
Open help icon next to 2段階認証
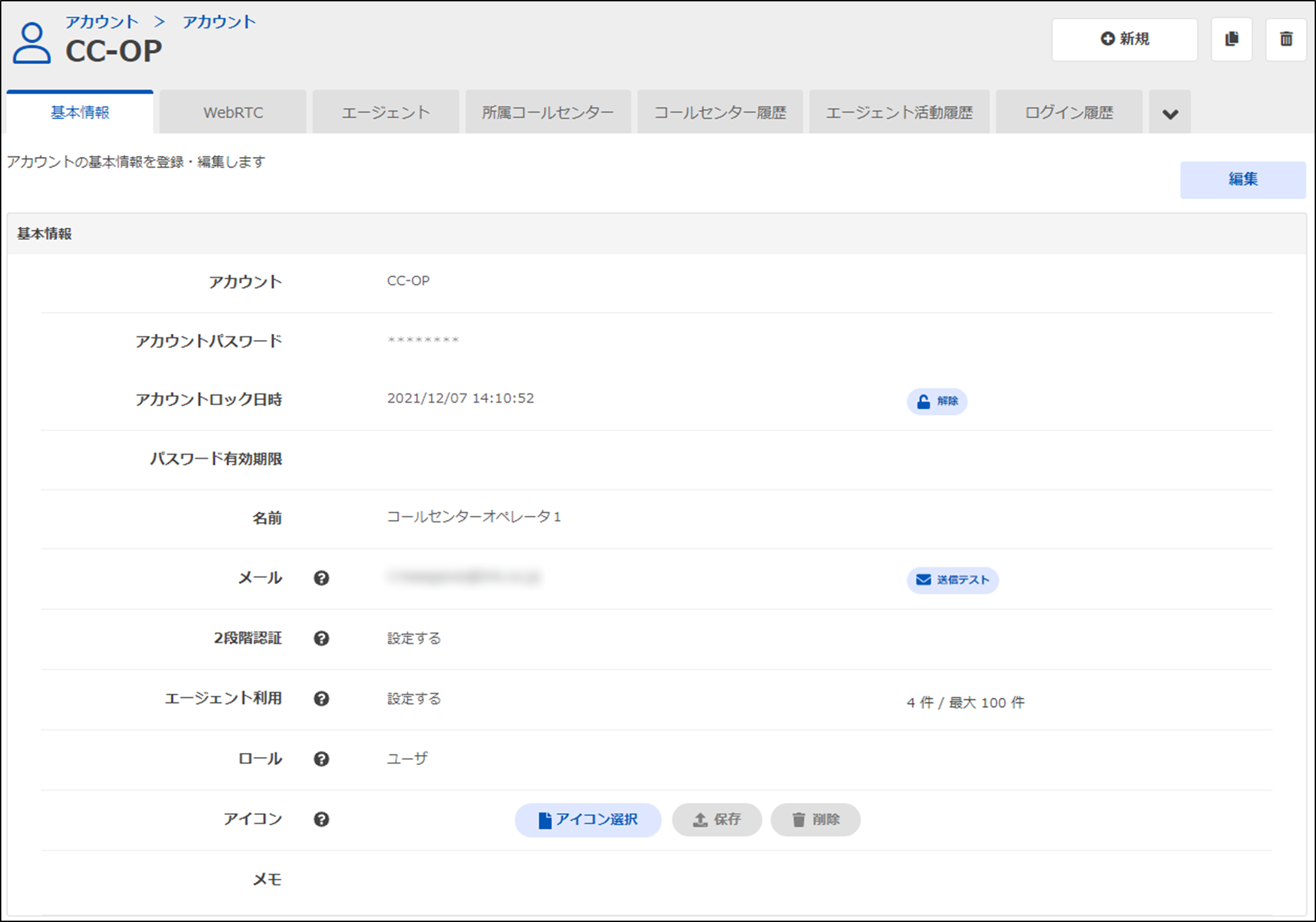321,638
